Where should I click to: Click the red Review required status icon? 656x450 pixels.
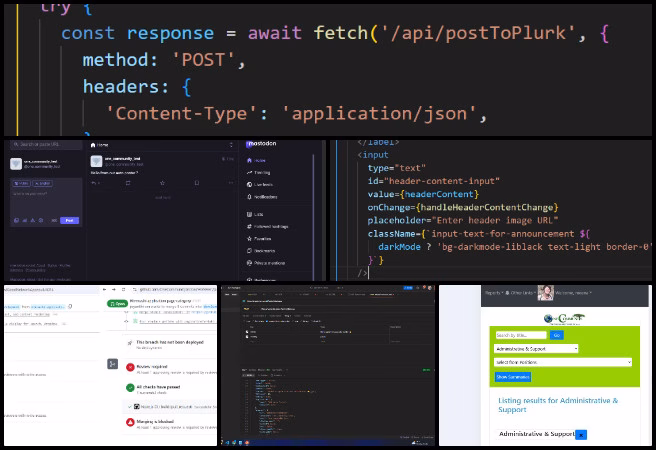pyautogui.click(x=130, y=367)
